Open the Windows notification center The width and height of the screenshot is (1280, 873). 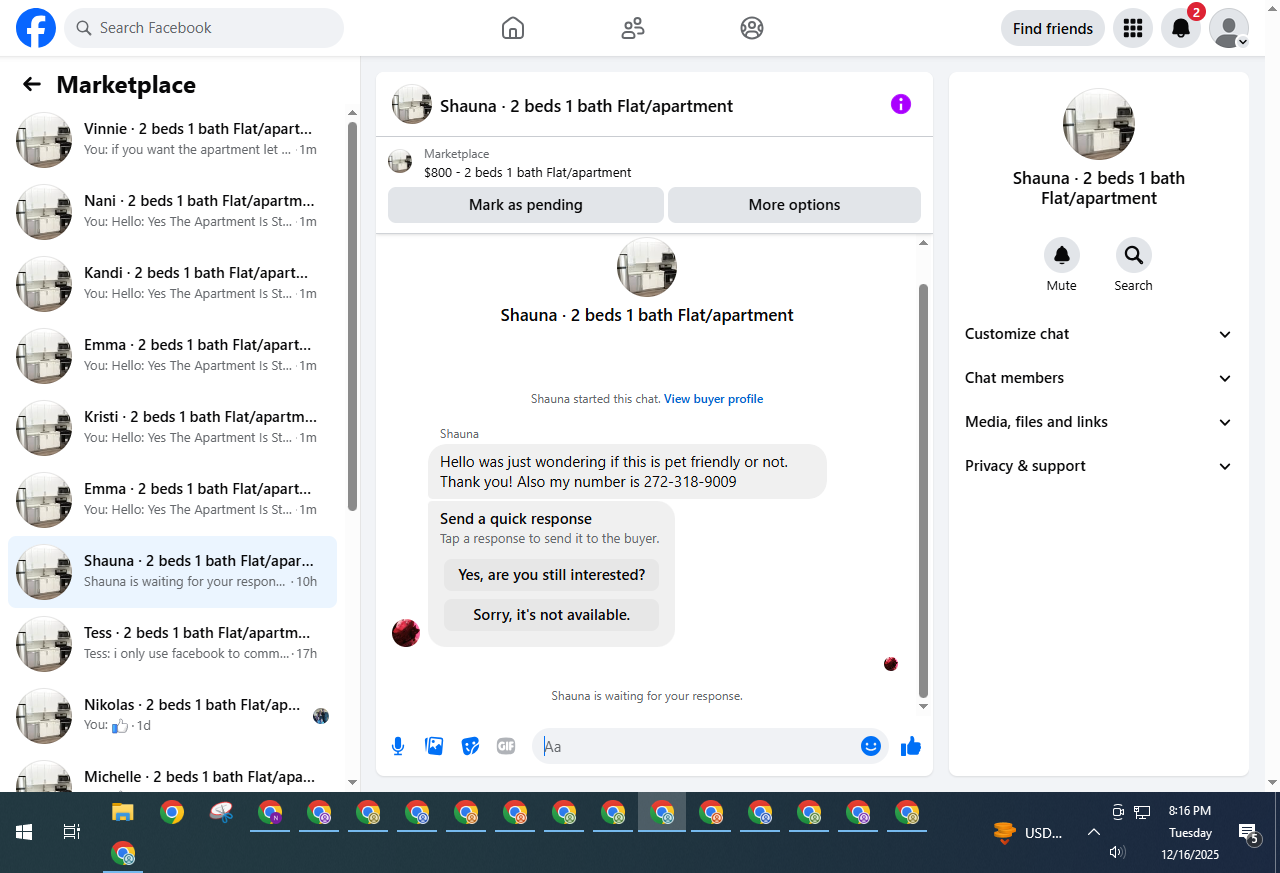(1248, 833)
